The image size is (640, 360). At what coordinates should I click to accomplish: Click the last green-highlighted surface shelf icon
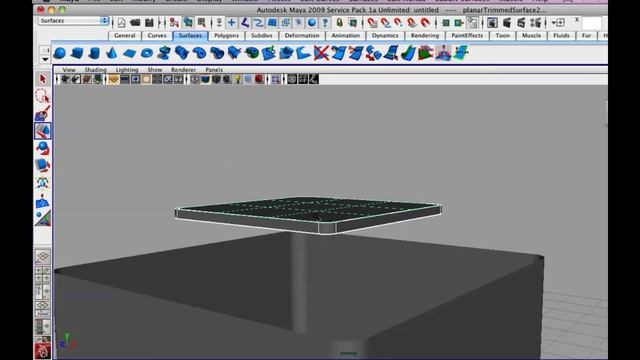461,53
